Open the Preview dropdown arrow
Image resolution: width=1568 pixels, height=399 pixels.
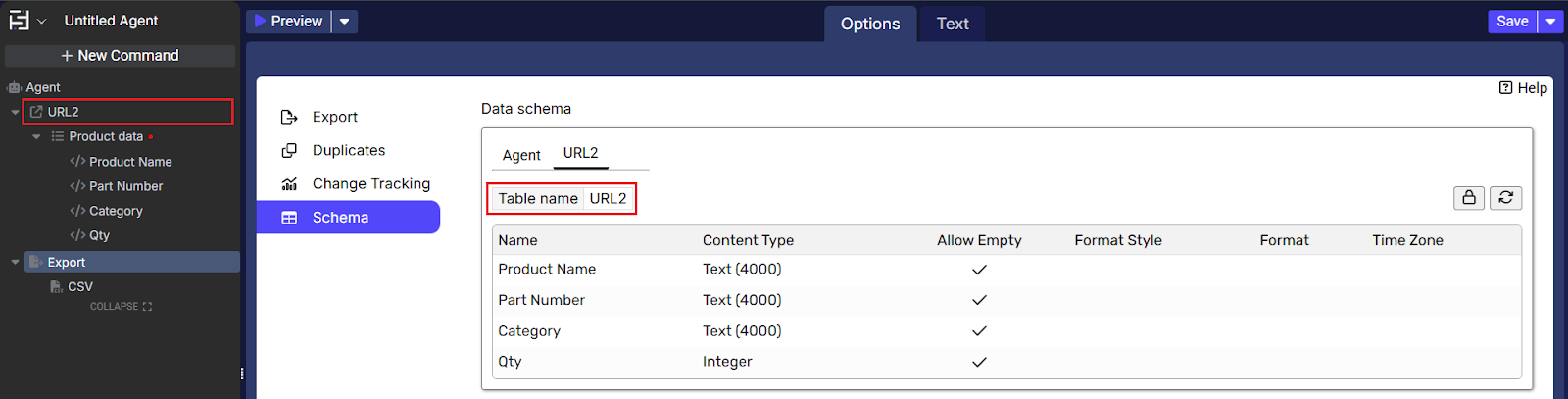pos(345,21)
